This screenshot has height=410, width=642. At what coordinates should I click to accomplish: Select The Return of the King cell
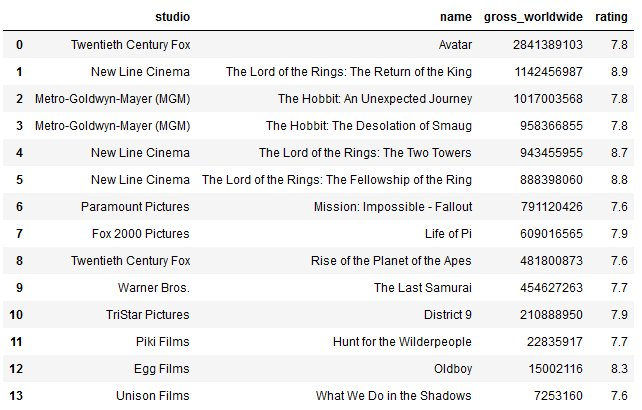tap(349, 72)
